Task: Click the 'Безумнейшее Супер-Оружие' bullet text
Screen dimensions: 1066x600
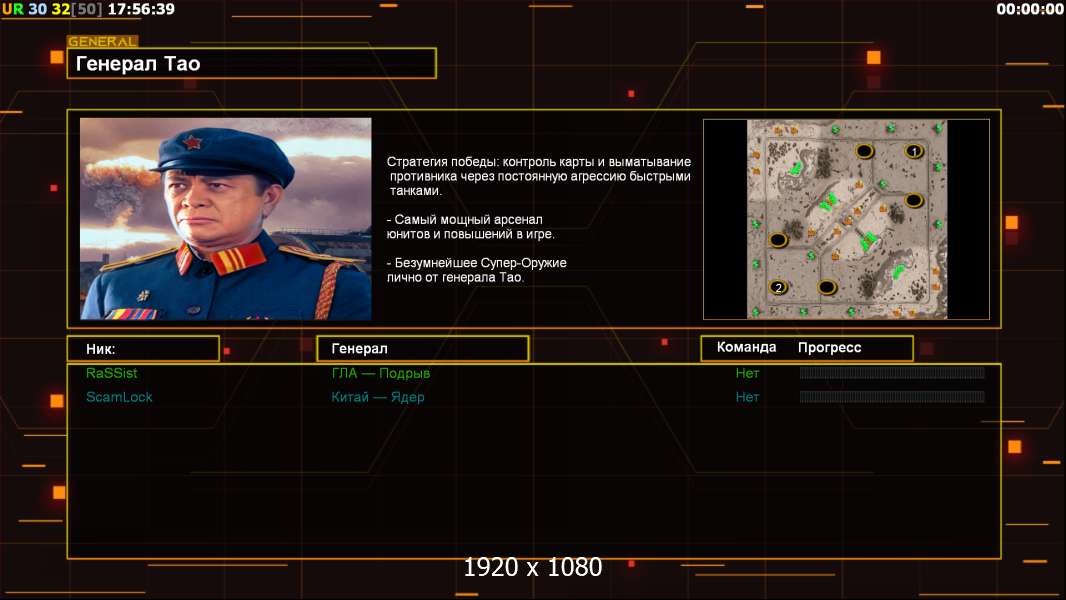Action: (x=477, y=270)
